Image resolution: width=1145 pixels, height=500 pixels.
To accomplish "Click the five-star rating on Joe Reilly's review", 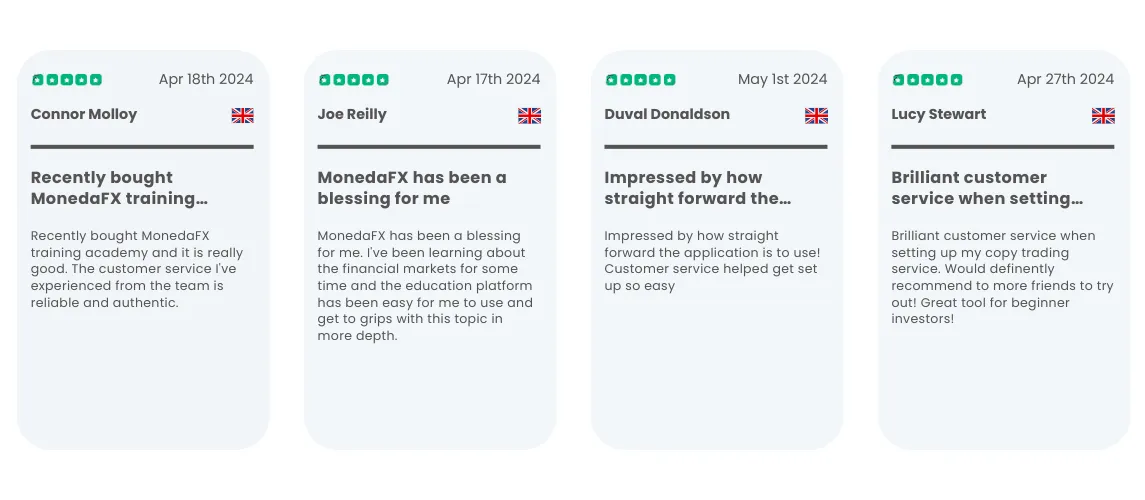I will [354, 80].
